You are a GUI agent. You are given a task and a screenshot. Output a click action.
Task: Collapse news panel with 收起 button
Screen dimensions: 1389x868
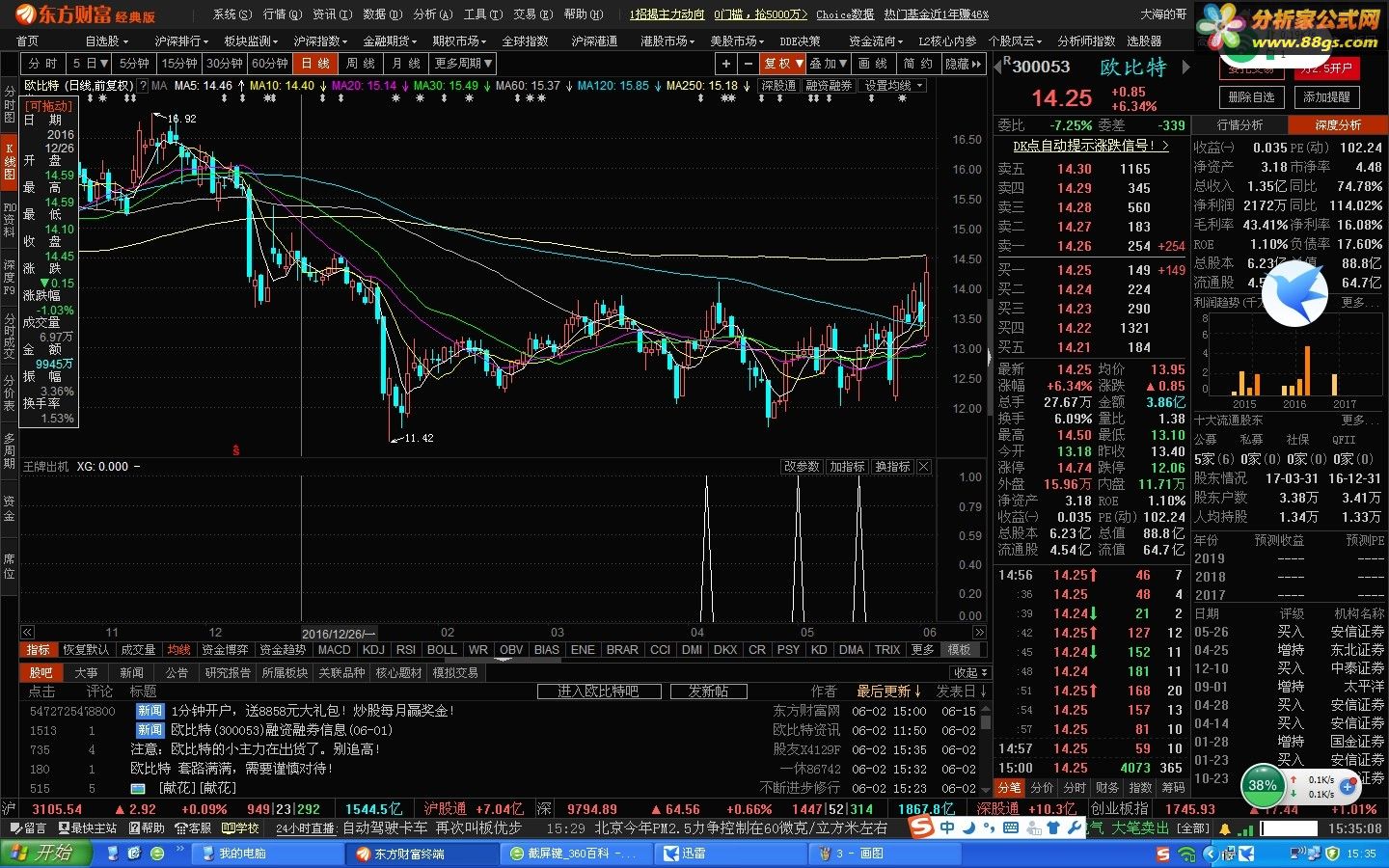[968, 673]
